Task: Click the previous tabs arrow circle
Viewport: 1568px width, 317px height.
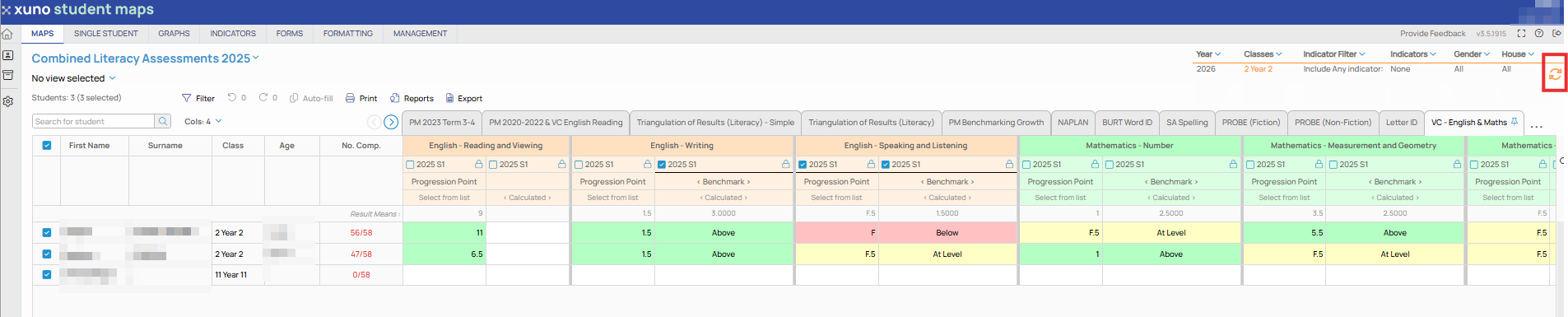Action: click(374, 122)
